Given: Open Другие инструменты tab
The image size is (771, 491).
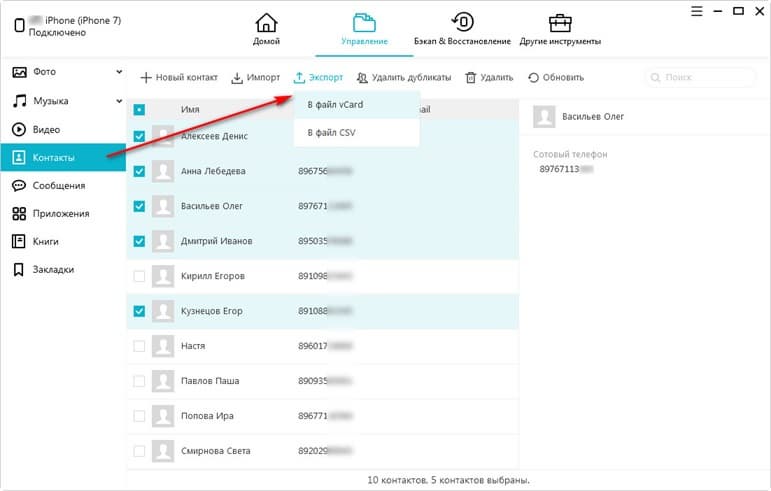Looking at the screenshot, I should [560, 29].
